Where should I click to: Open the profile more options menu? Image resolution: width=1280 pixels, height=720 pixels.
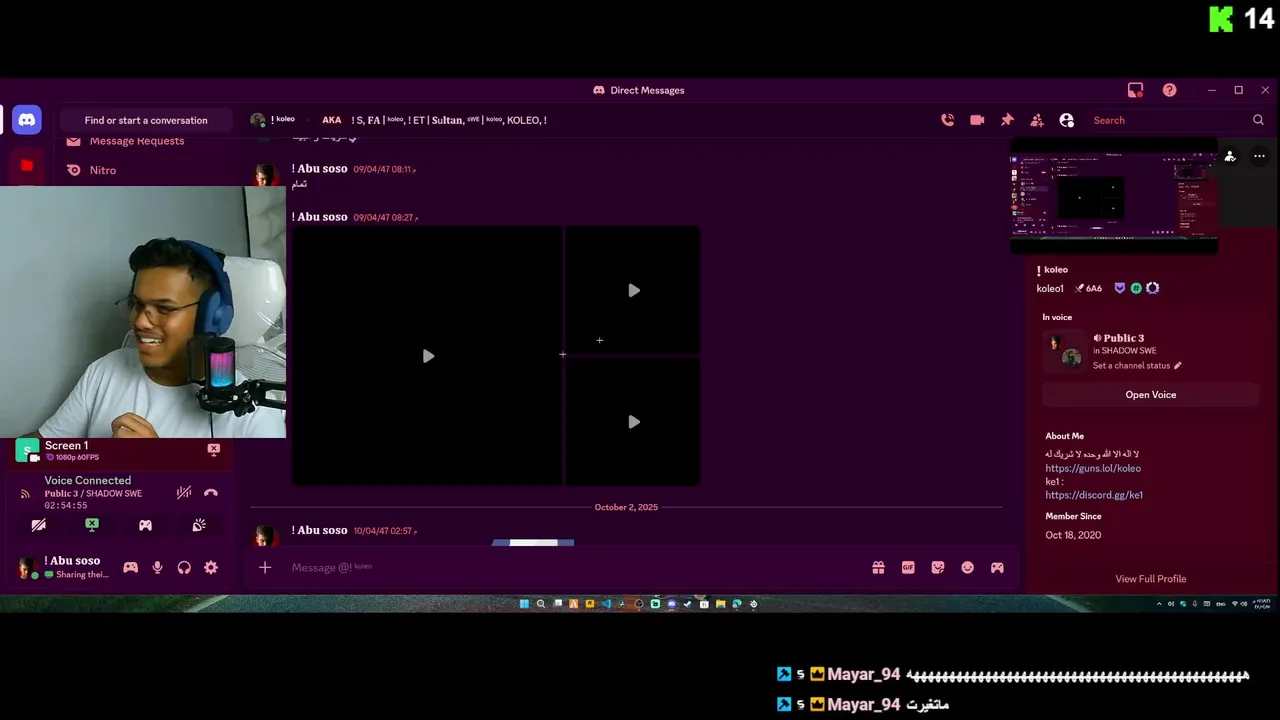[x=1259, y=156]
